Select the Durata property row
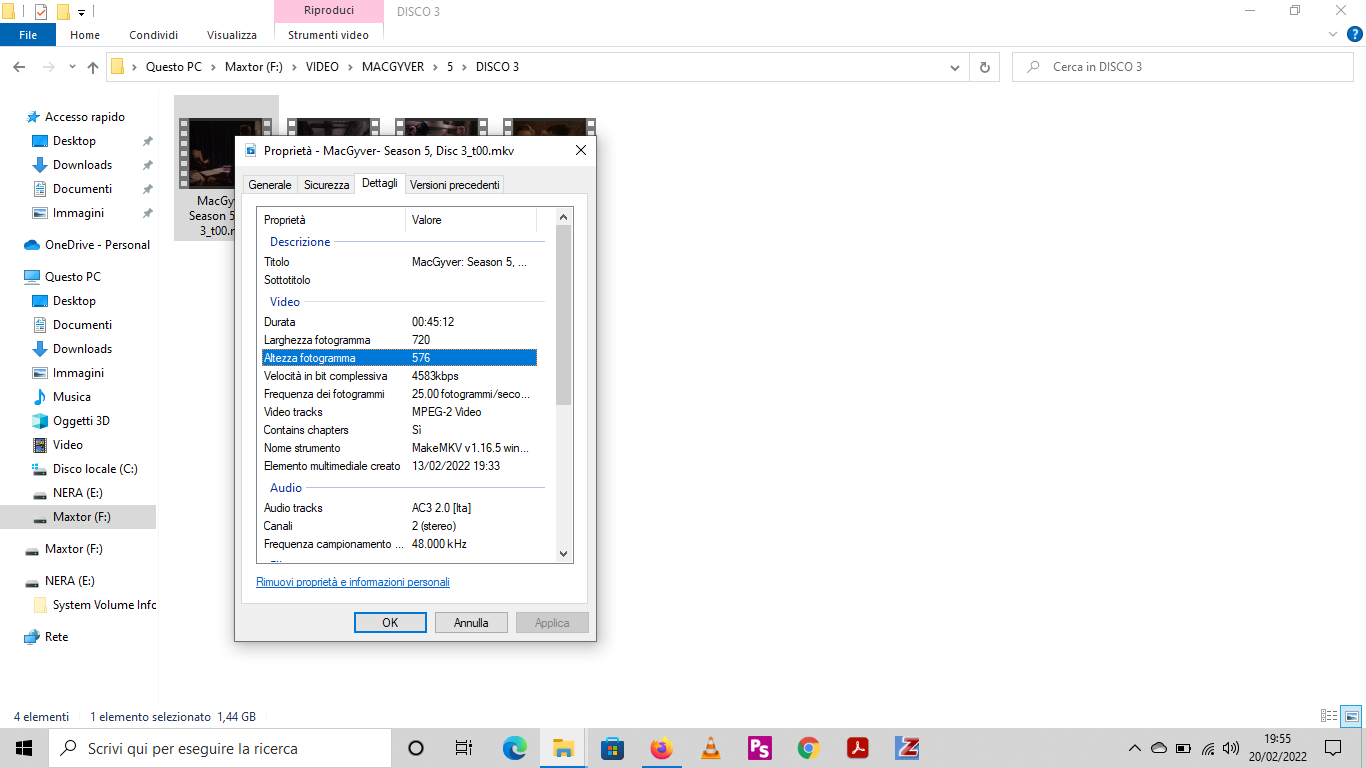The width and height of the screenshot is (1366, 768). [x=399, y=322]
